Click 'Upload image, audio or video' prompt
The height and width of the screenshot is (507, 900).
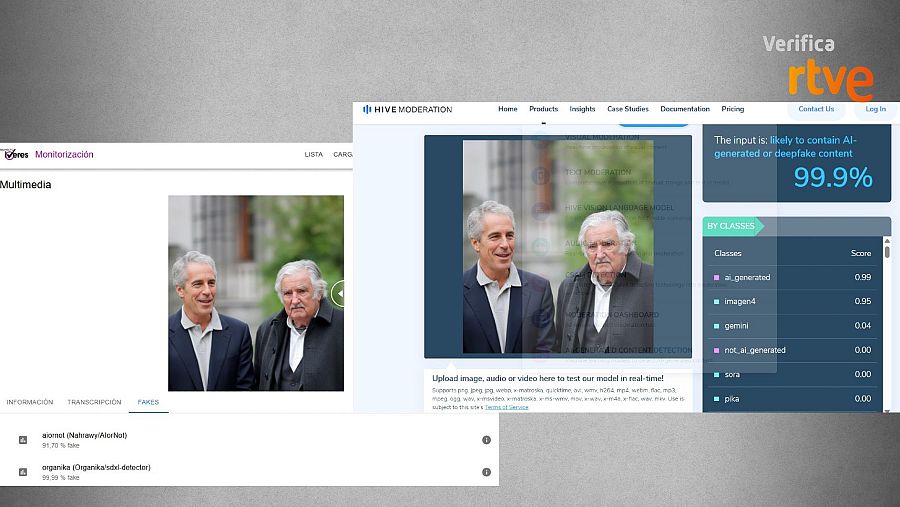tap(548, 378)
